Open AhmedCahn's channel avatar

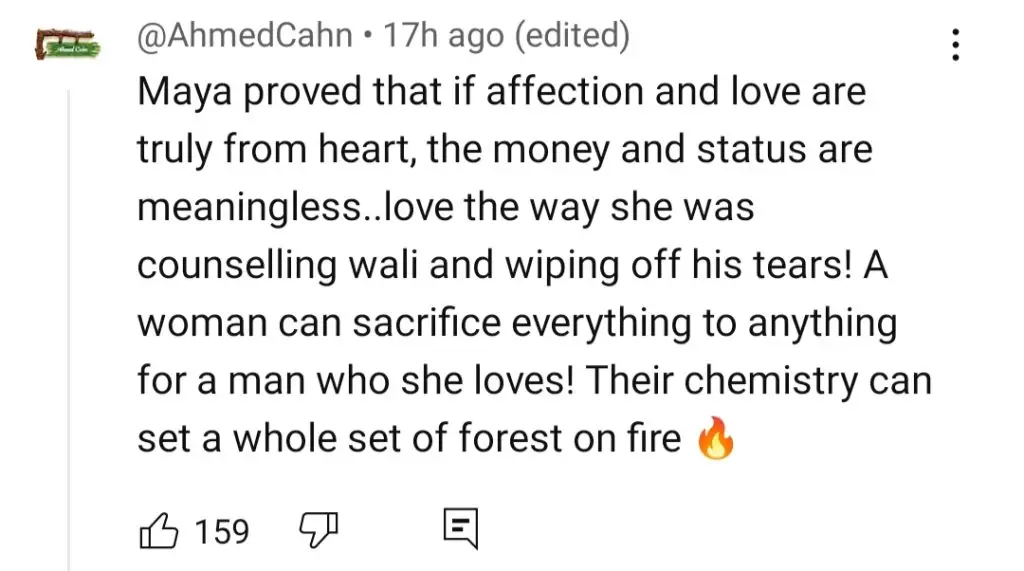click(68, 44)
